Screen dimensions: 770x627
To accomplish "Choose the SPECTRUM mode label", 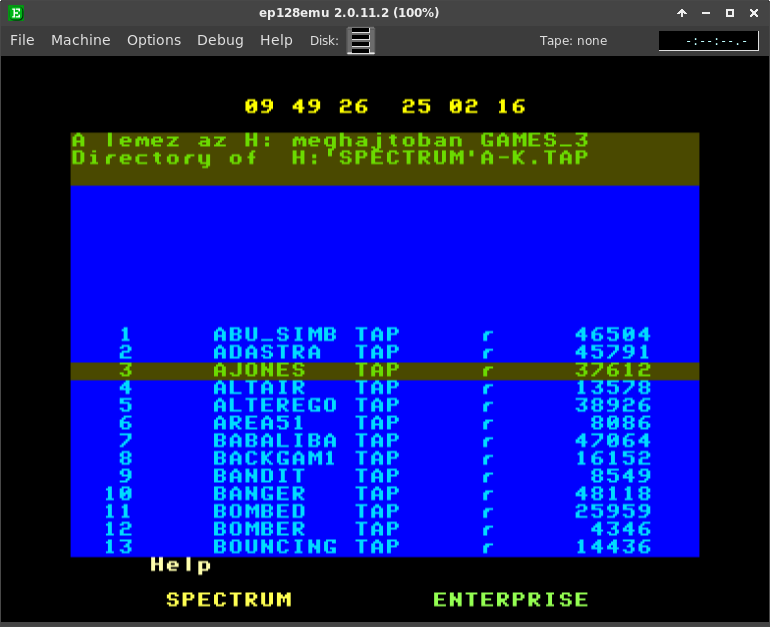I will [x=229, y=600].
